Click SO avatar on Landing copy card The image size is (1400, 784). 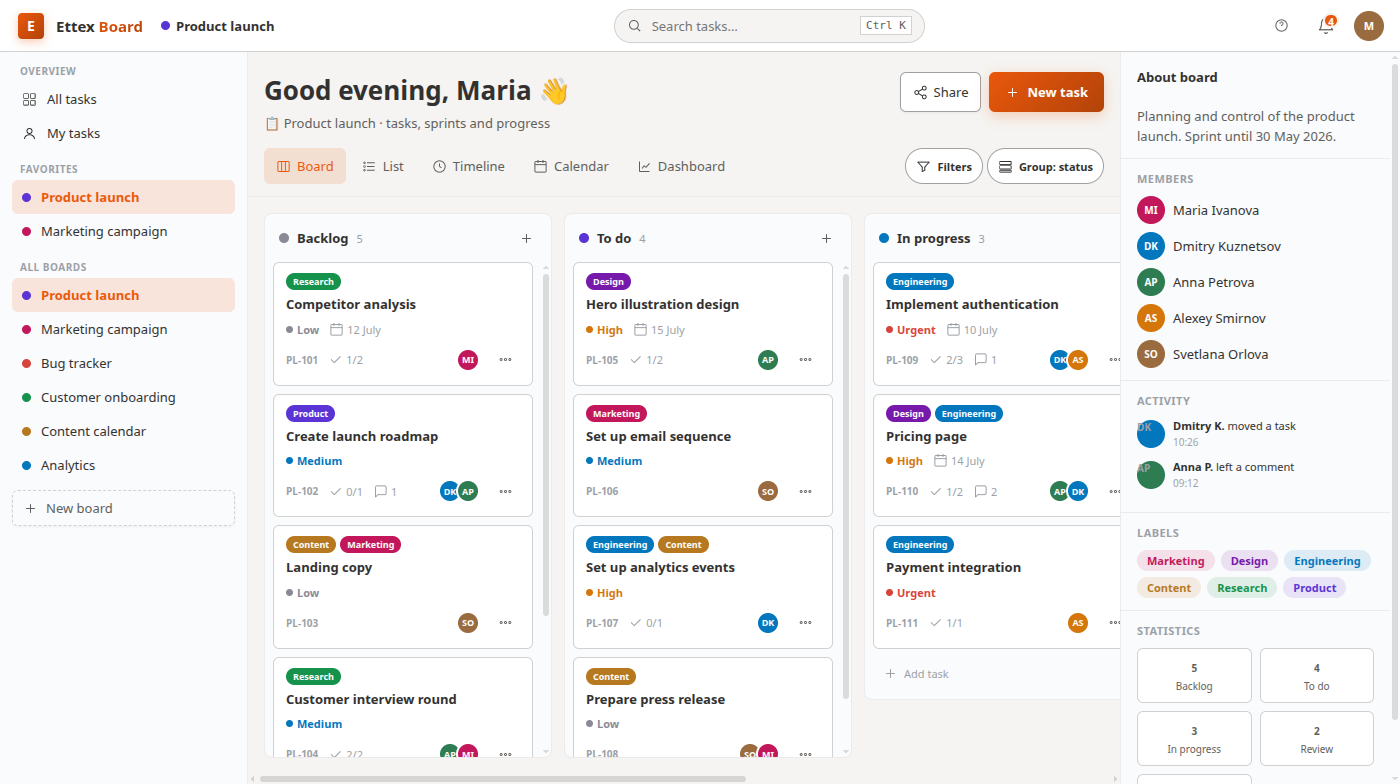pos(468,623)
